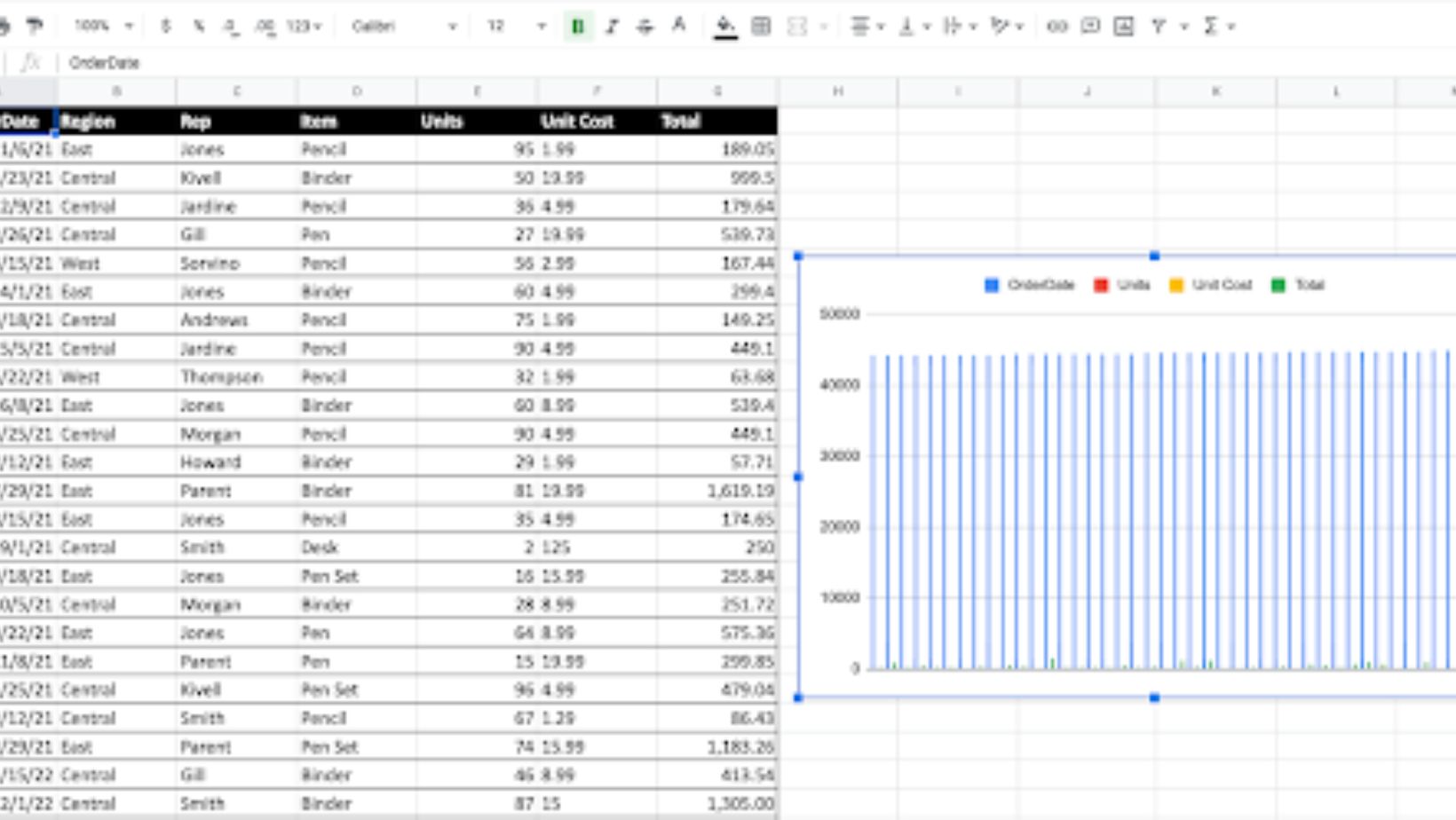The width and height of the screenshot is (1456, 820).
Task: Click the chart's left middle resize handle
Action: pyautogui.click(x=798, y=477)
